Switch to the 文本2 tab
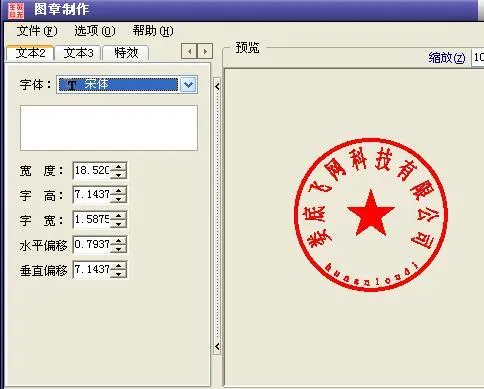This screenshot has height=389, width=484. coord(30,53)
